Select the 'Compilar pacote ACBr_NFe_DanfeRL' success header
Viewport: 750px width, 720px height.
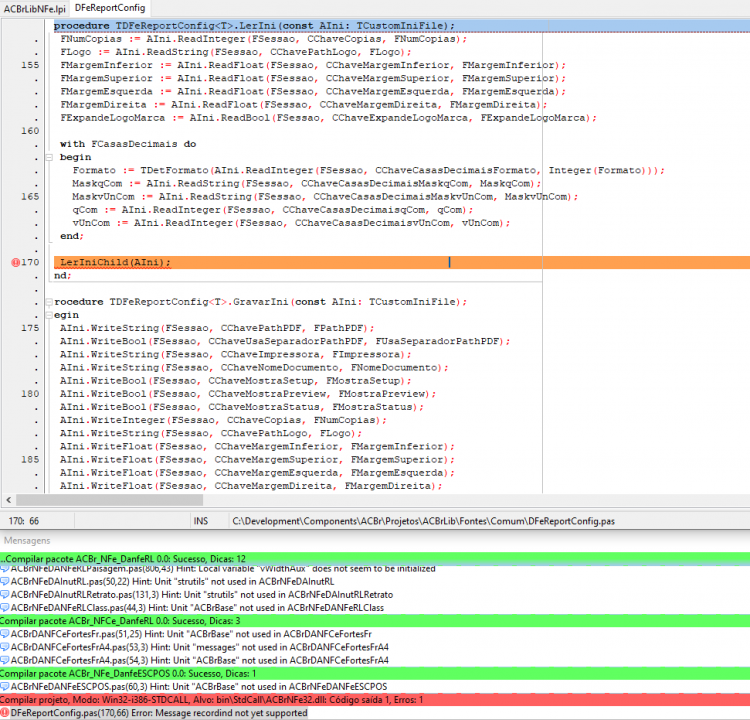tap(375, 559)
